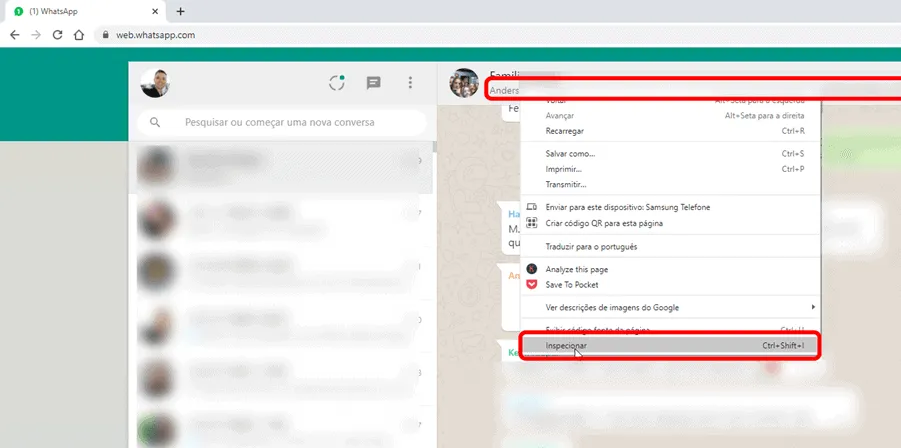901x448 pixels.
Task: Click the search magnifier icon
Action: (x=155, y=122)
